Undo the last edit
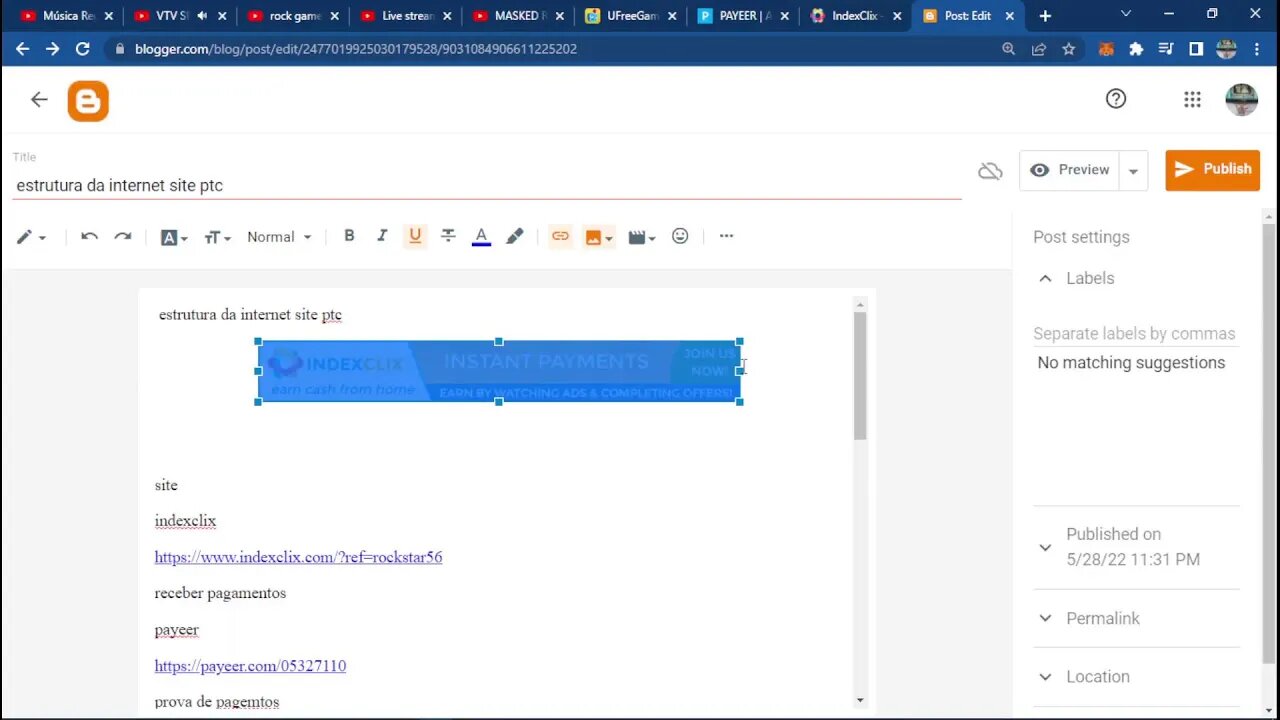Screen dimensions: 1280x720 pos(89,236)
